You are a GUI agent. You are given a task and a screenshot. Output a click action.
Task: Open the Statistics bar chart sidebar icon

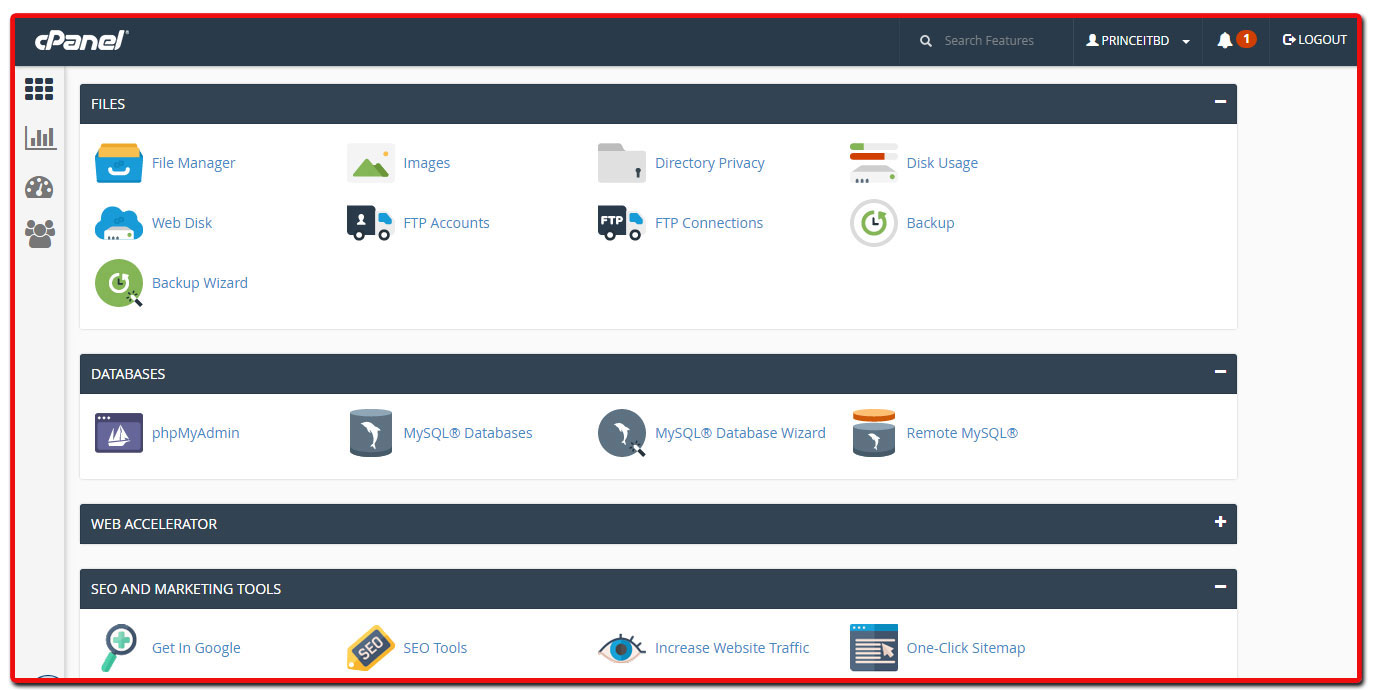click(x=41, y=138)
